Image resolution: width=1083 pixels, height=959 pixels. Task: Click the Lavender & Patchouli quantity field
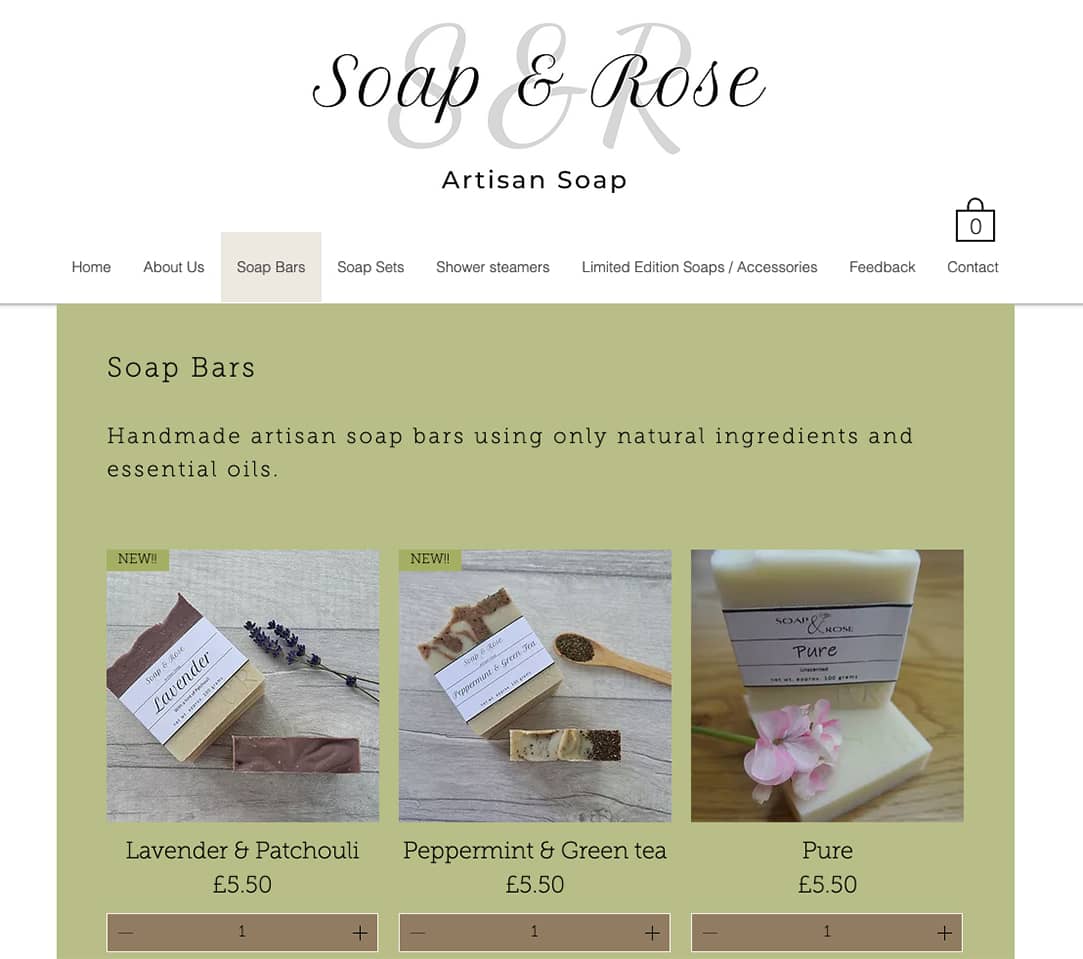tap(242, 933)
